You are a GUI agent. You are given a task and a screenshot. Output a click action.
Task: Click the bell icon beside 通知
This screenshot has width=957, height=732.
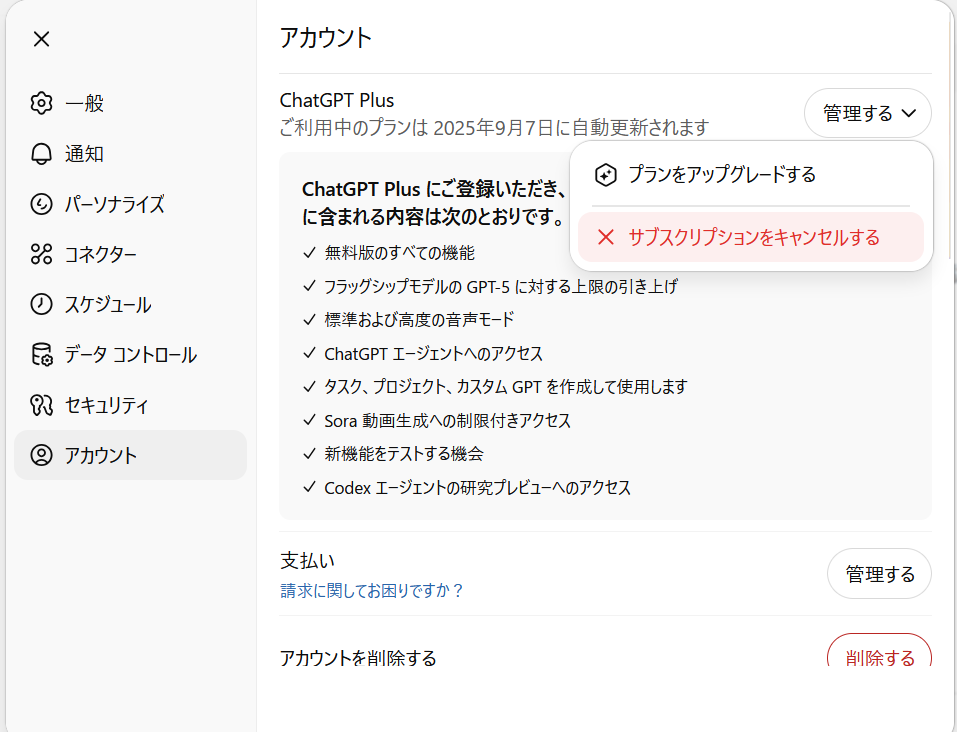tap(42, 154)
